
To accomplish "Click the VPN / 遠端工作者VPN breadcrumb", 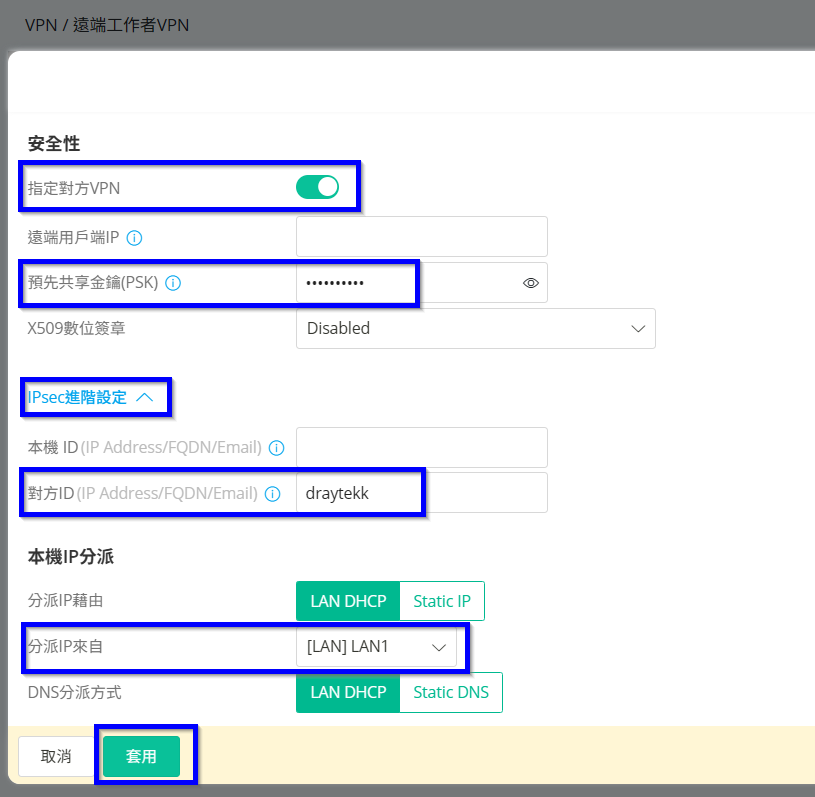I will (107, 25).
